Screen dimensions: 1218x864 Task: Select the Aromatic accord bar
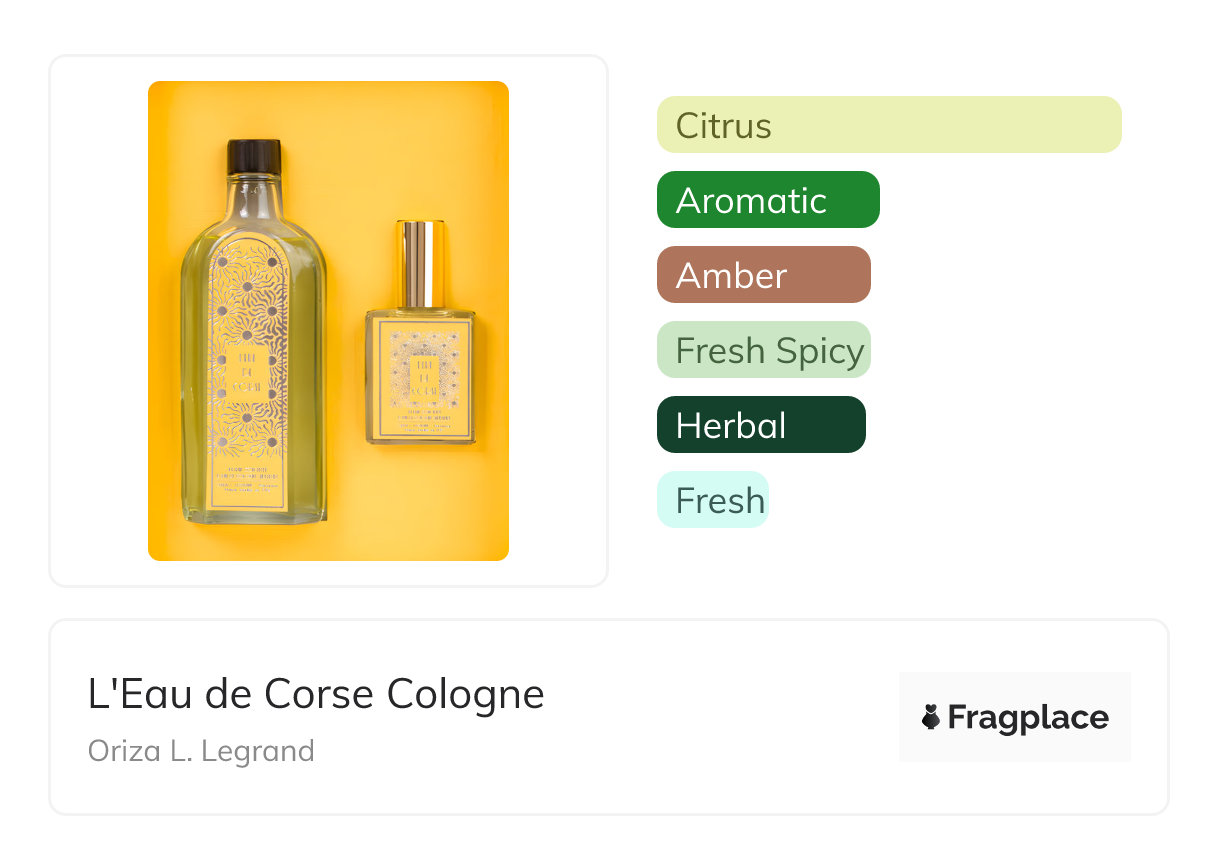tap(767, 200)
